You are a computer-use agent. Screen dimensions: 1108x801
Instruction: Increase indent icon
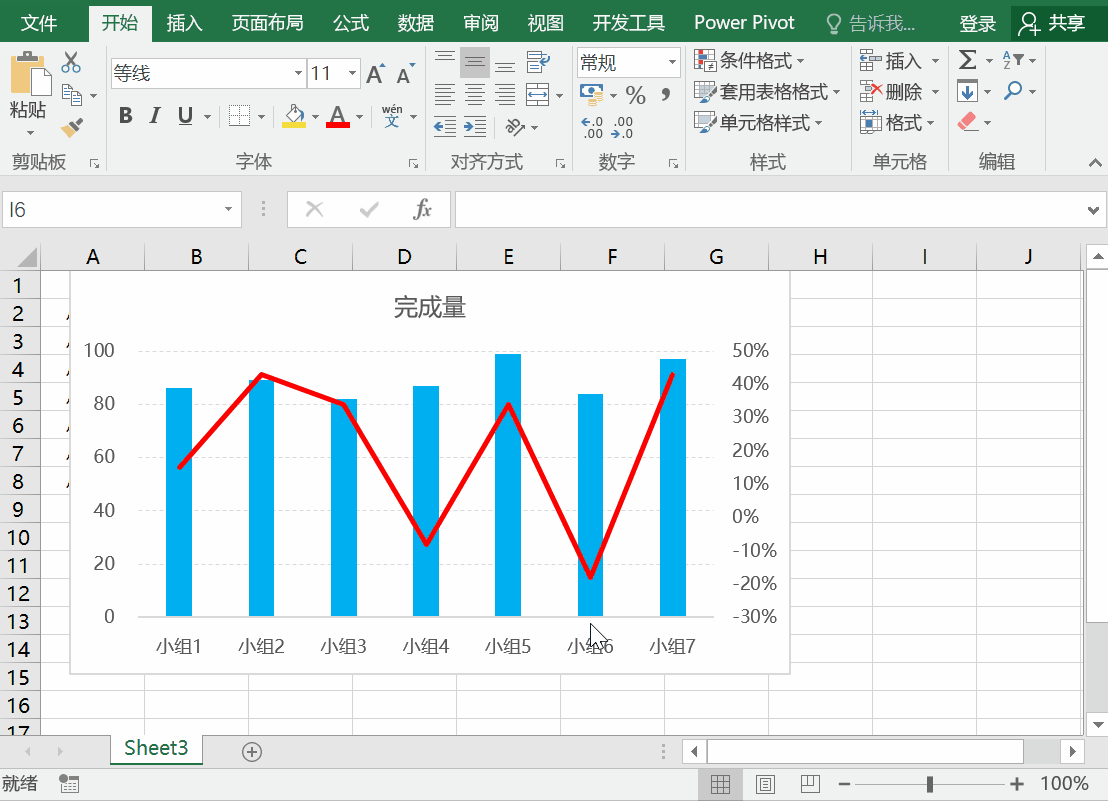(475, 126)
